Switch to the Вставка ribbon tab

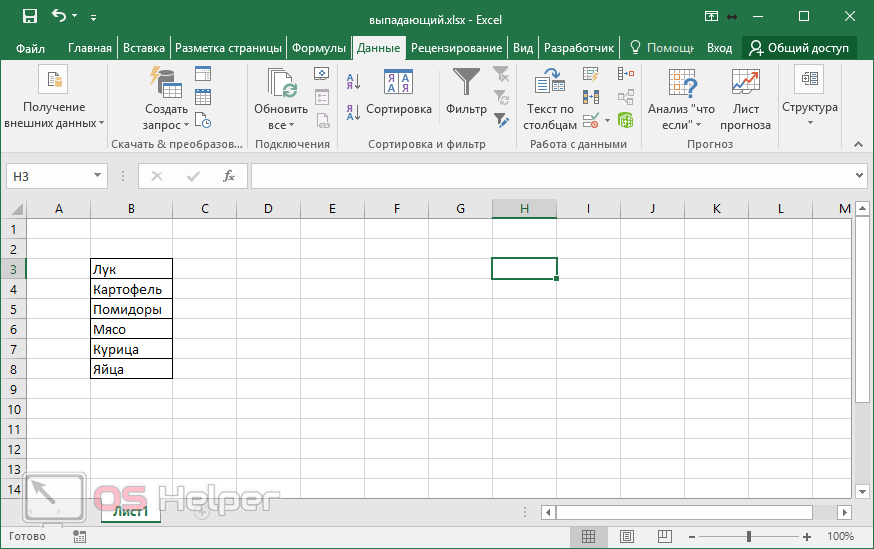pyautogui.click(x=144, y=48)
